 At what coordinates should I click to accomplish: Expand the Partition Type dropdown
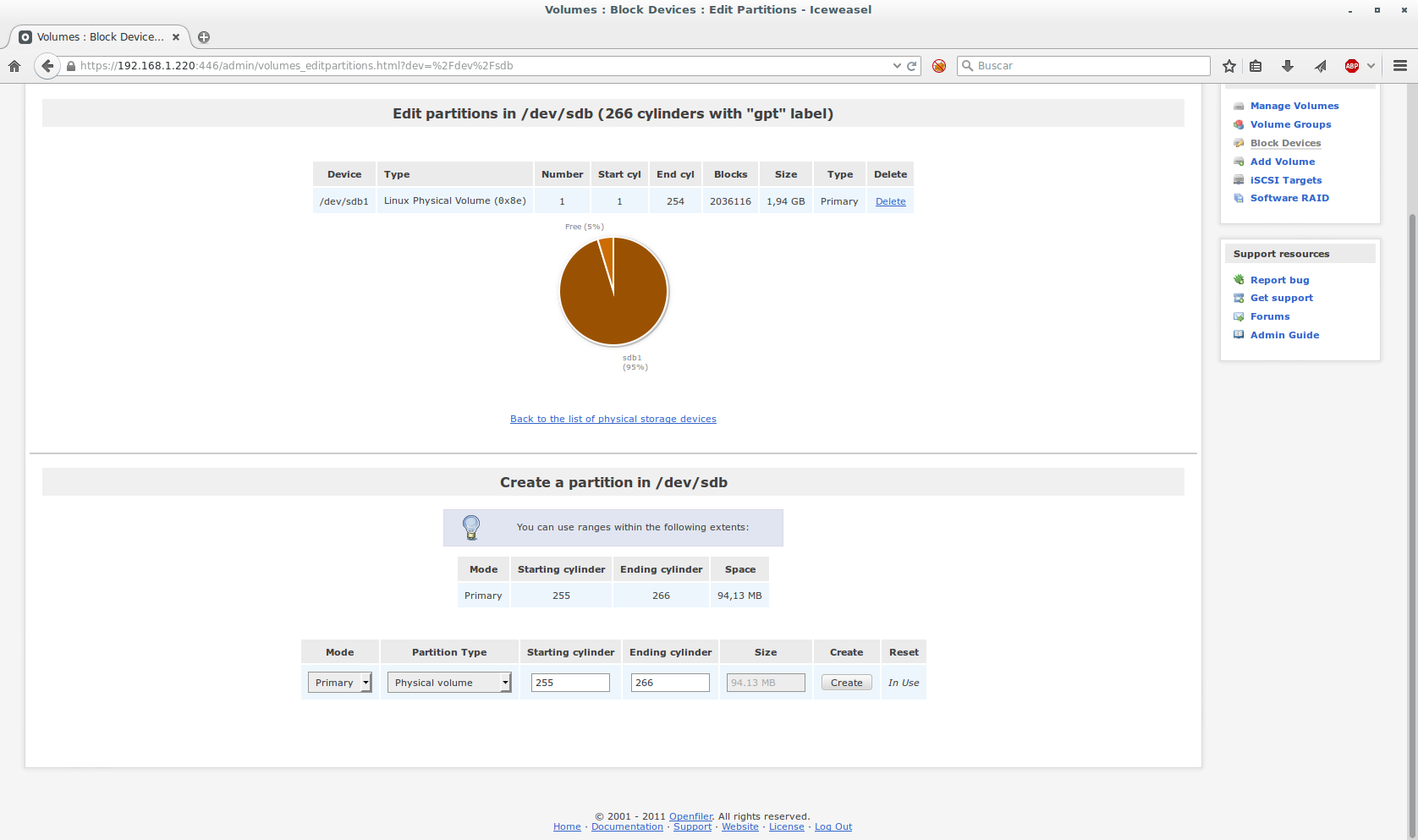click(x=449, y=683)
